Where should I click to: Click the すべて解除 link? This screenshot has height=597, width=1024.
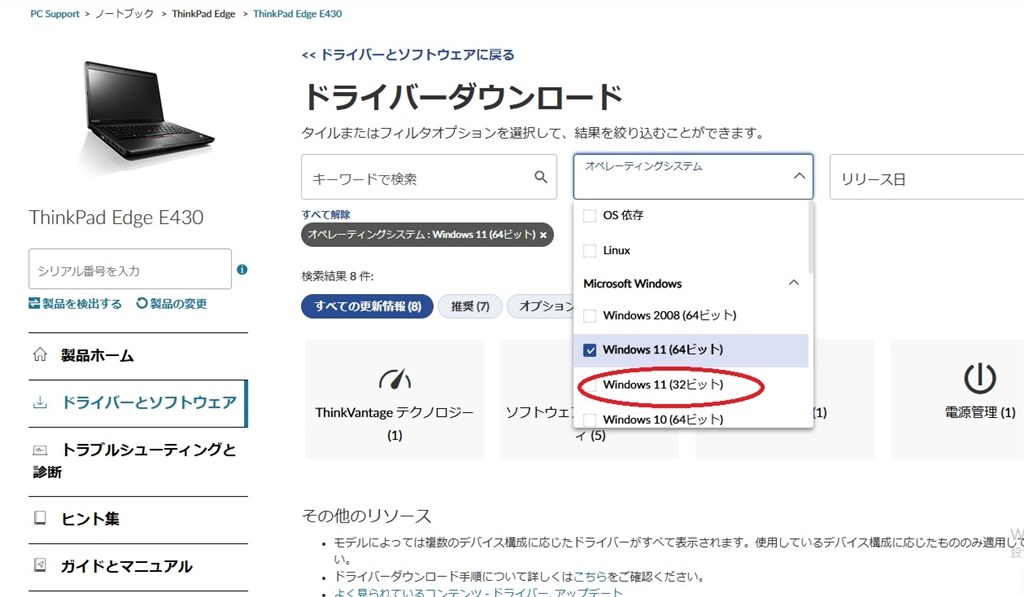click(325, 214)
